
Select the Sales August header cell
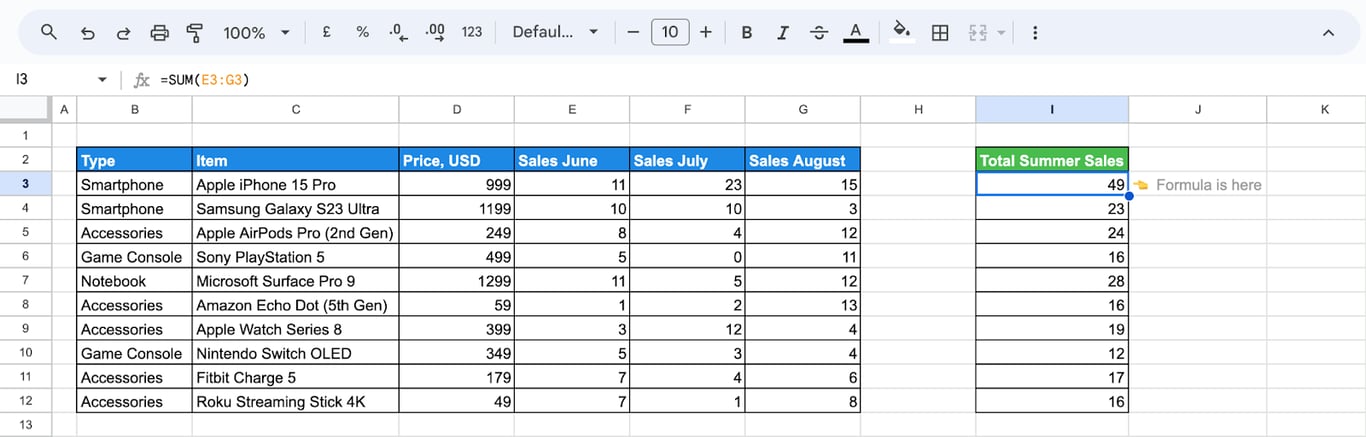[803, 160]
